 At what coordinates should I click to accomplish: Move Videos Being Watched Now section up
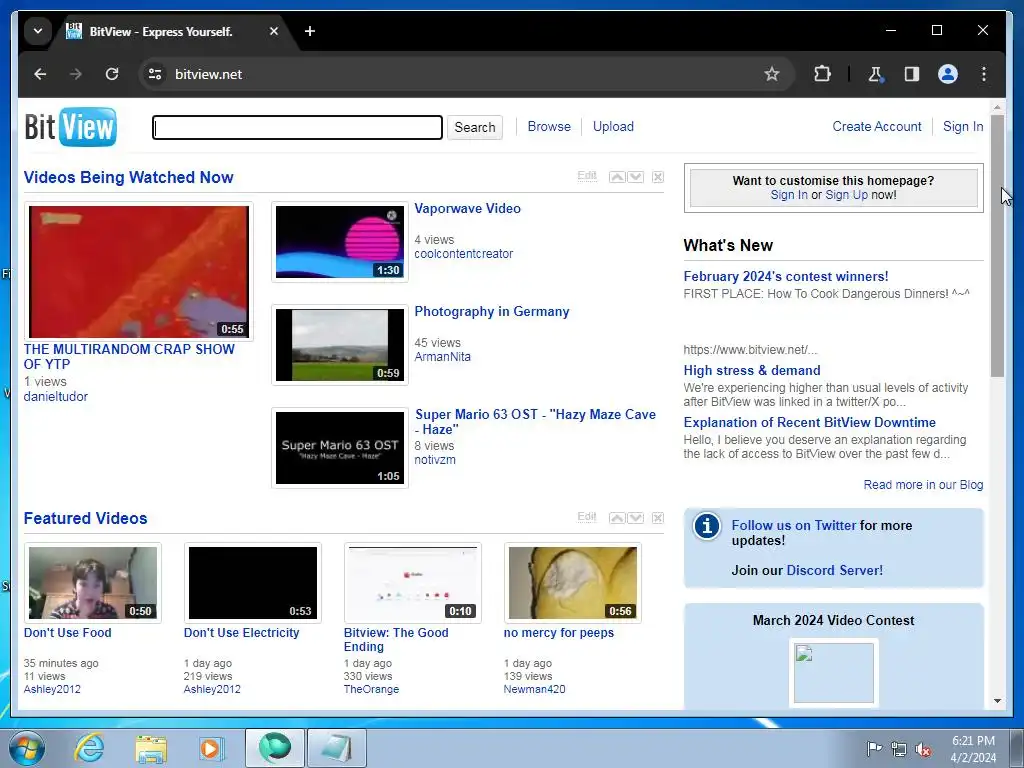point(617,177)
